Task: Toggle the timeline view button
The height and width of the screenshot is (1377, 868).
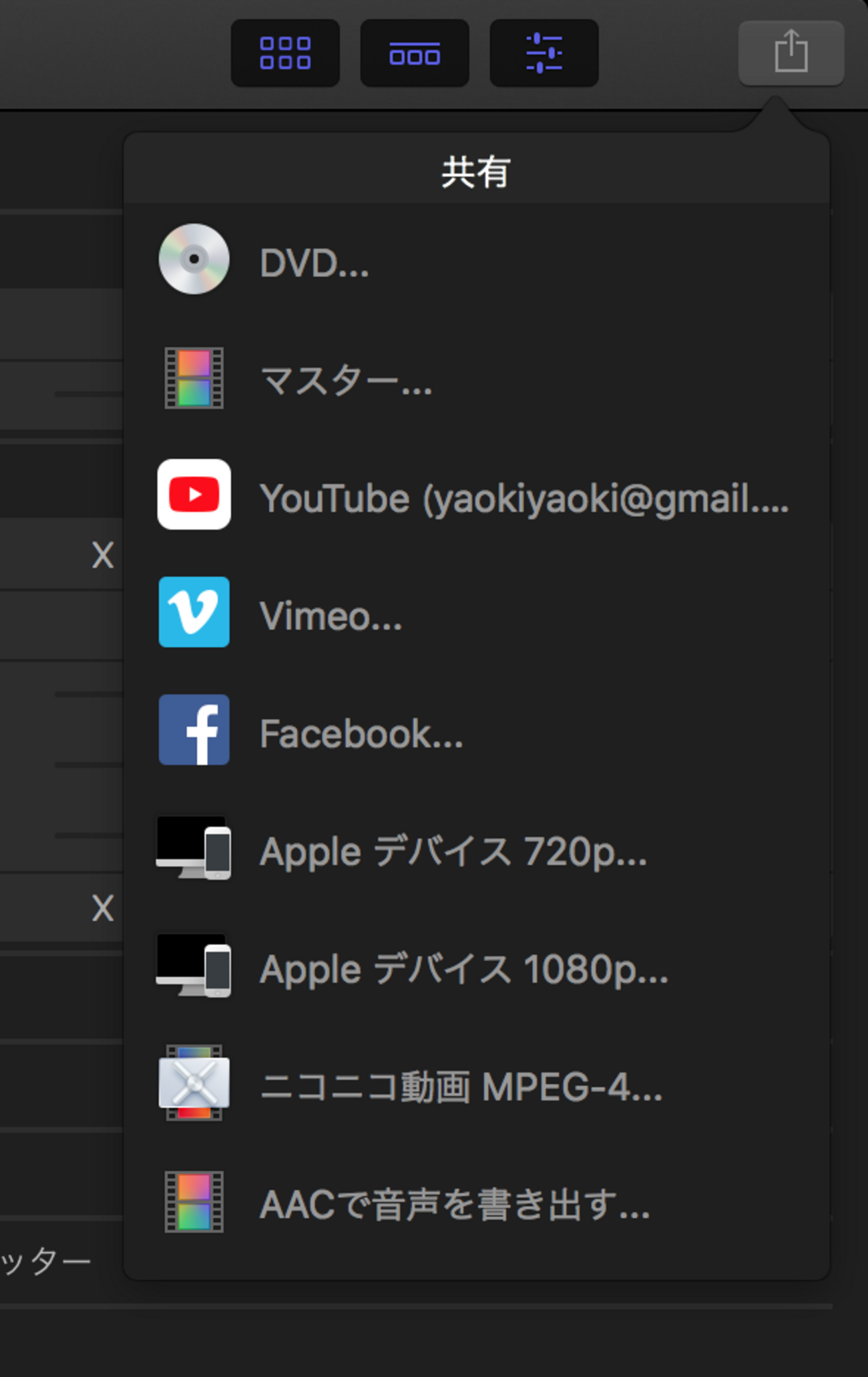Action: (x=415, y=53)
